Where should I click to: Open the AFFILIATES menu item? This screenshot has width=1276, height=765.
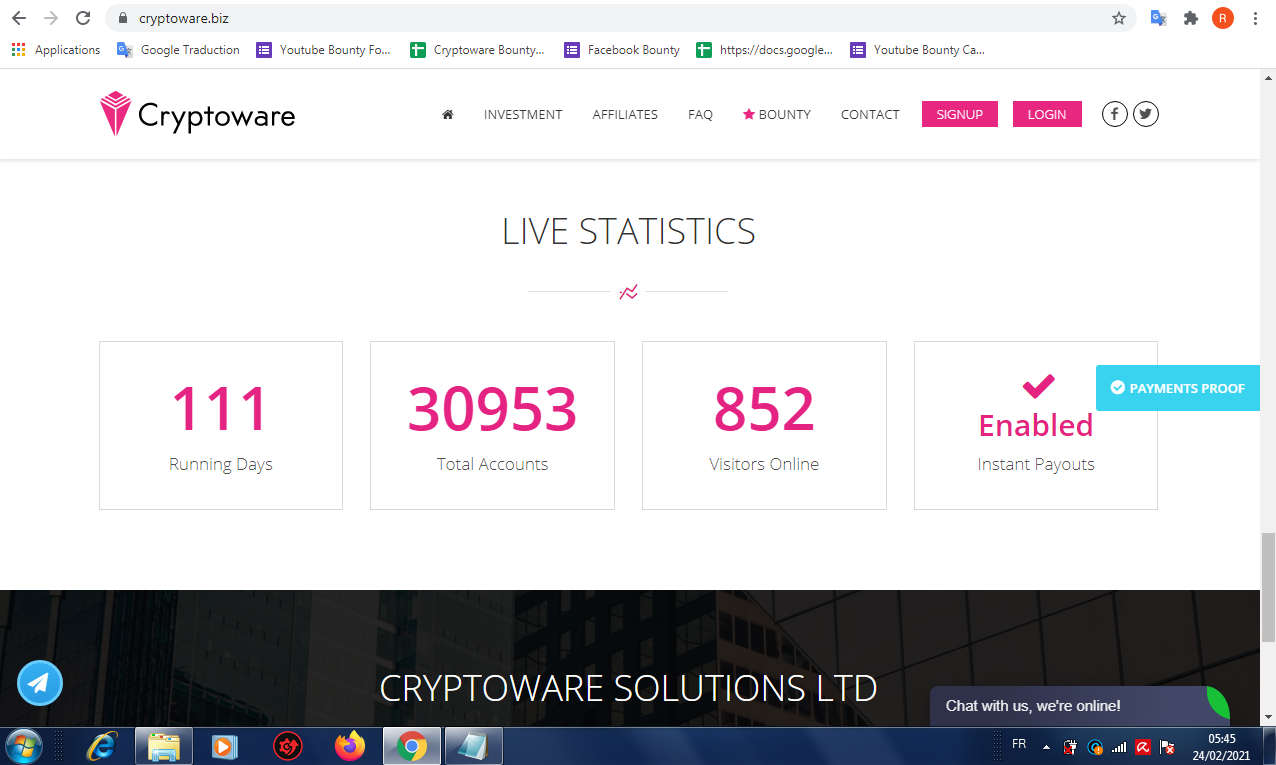click(x=625, y=114)
